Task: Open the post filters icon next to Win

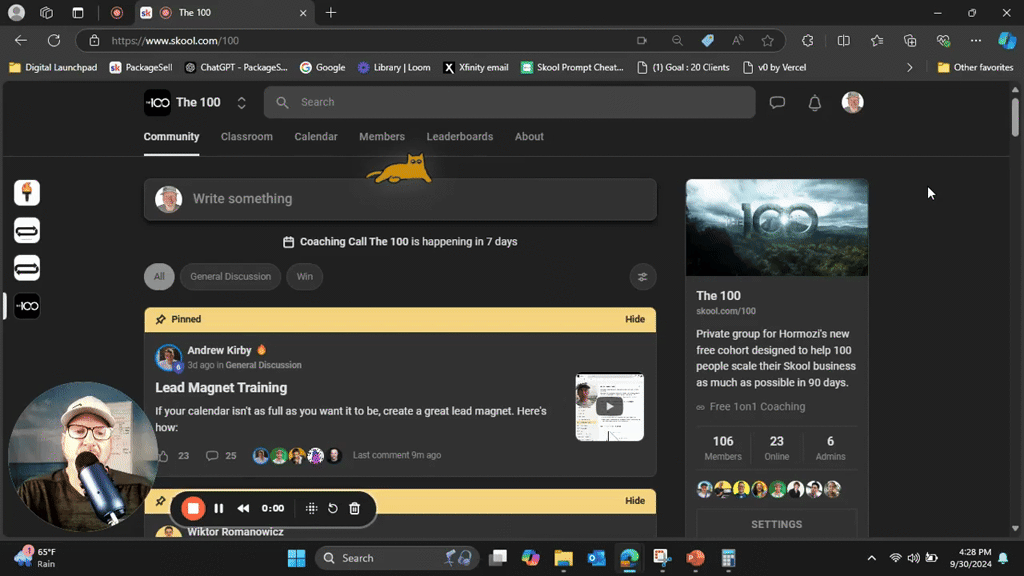Action: 643,277
